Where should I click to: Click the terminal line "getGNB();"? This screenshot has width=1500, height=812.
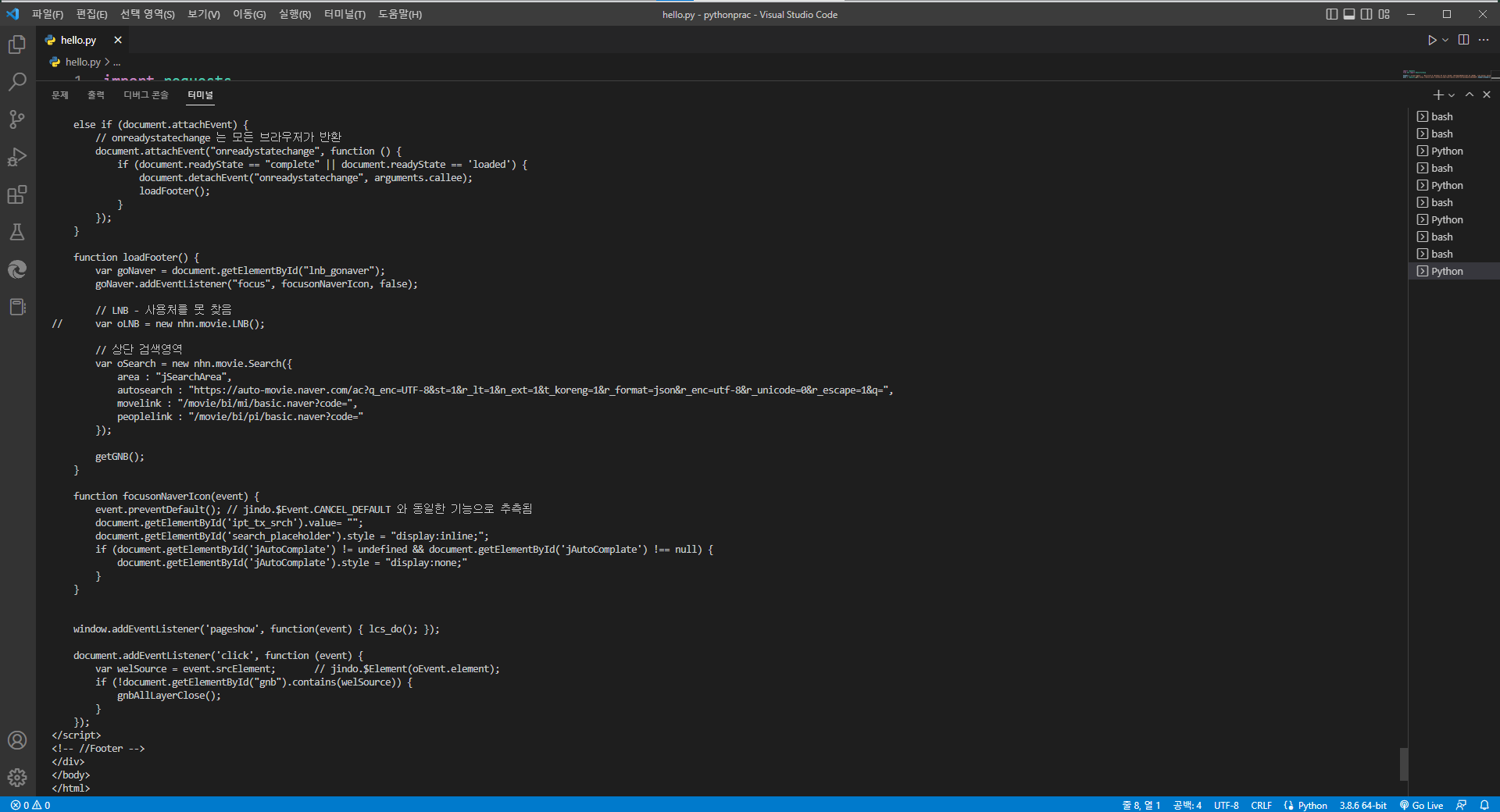point(120,456)
